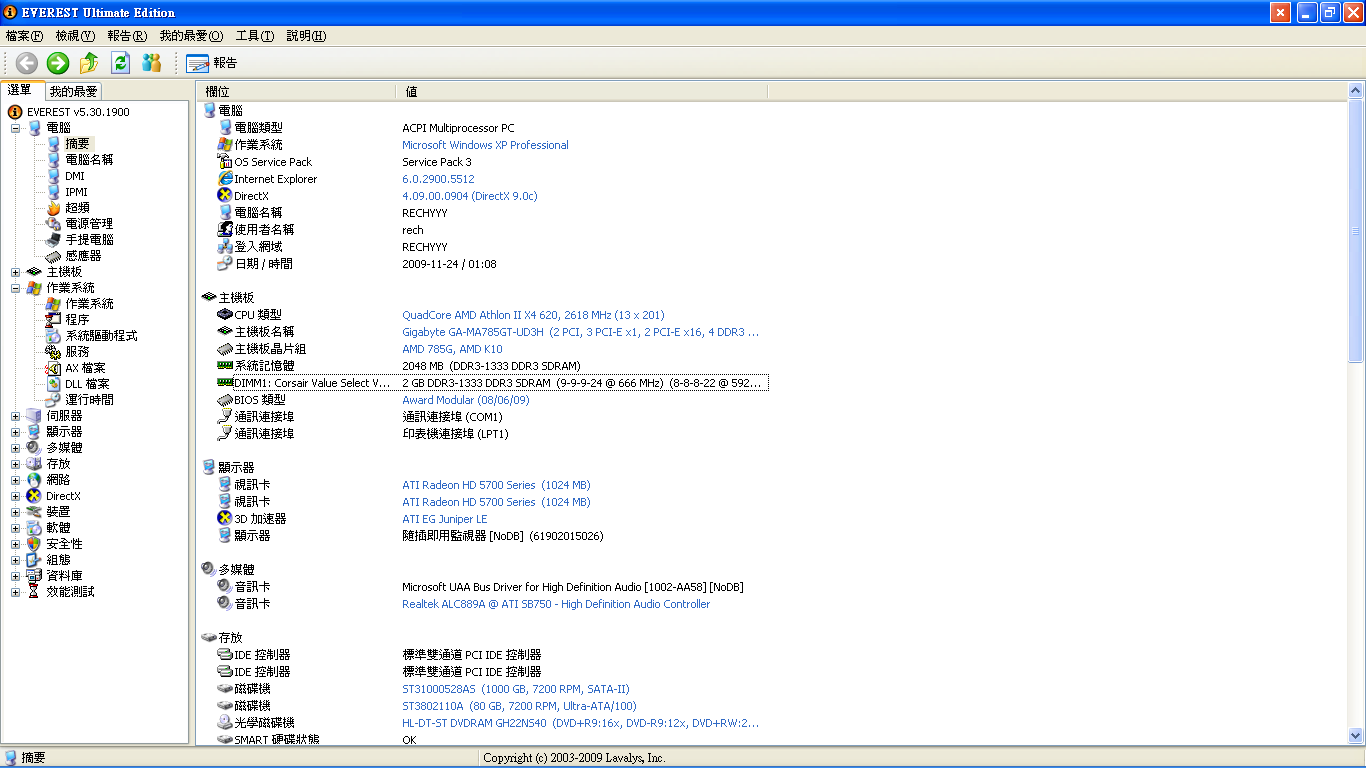Click the 3D 加速器 row icon
Viewport: 1366px width, 768px height.
(x=225, y=519)
